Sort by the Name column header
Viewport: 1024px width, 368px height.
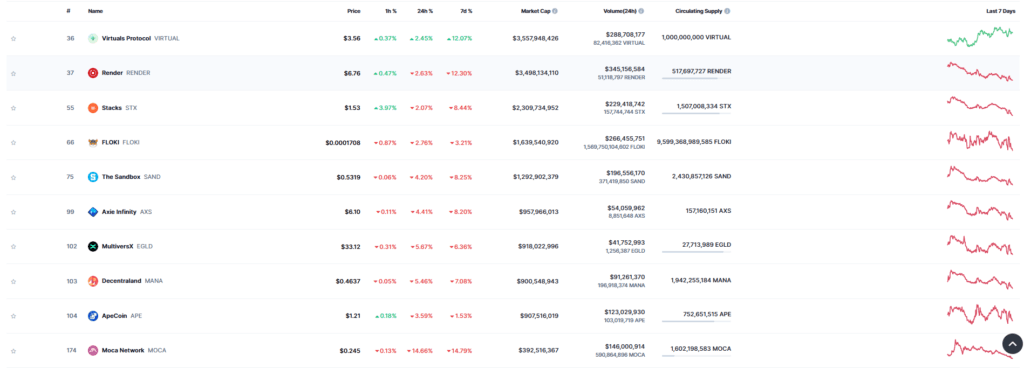[x=95, y=11]
